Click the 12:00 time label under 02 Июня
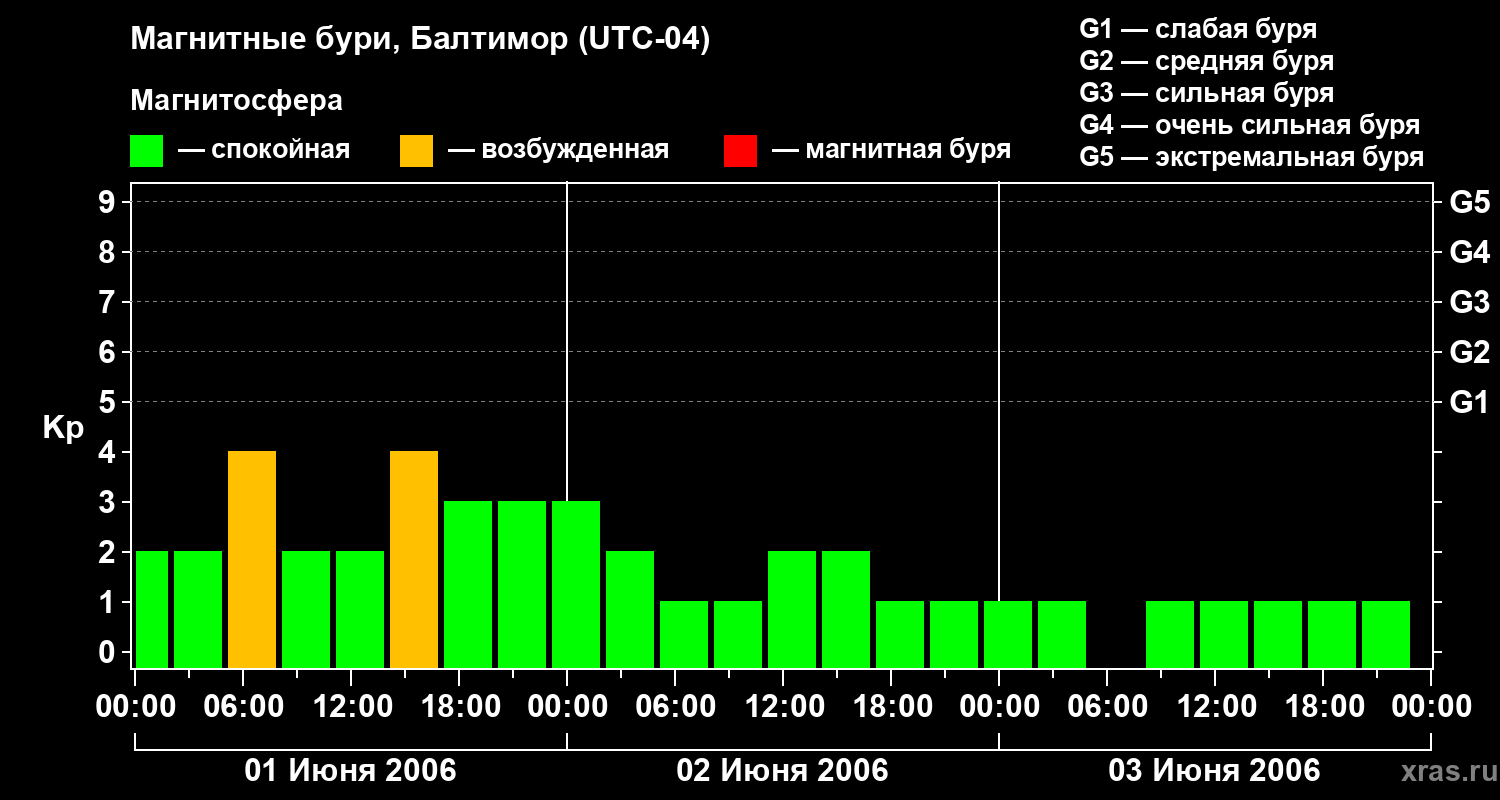 [x=783, y=707]
